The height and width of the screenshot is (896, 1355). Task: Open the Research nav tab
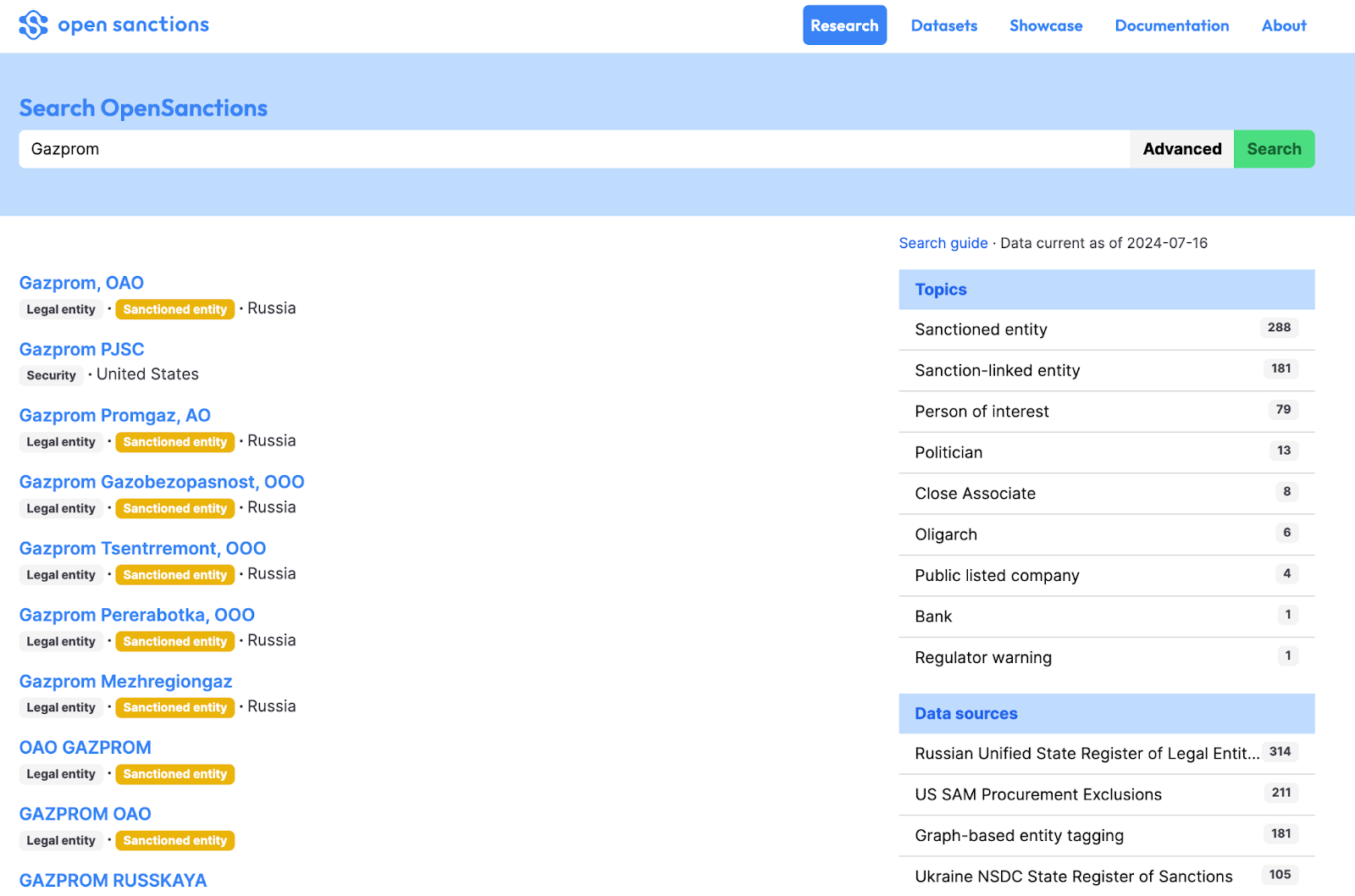pos(844,25)
